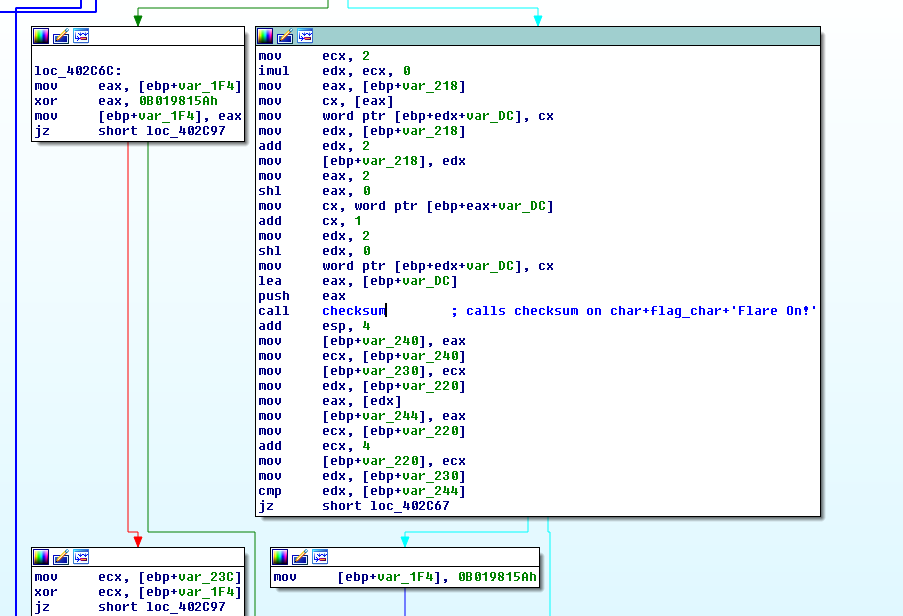Screen dimensions: 903x616
Task: Click color icon on var_23C node
Action: click(x=41, y=557)
